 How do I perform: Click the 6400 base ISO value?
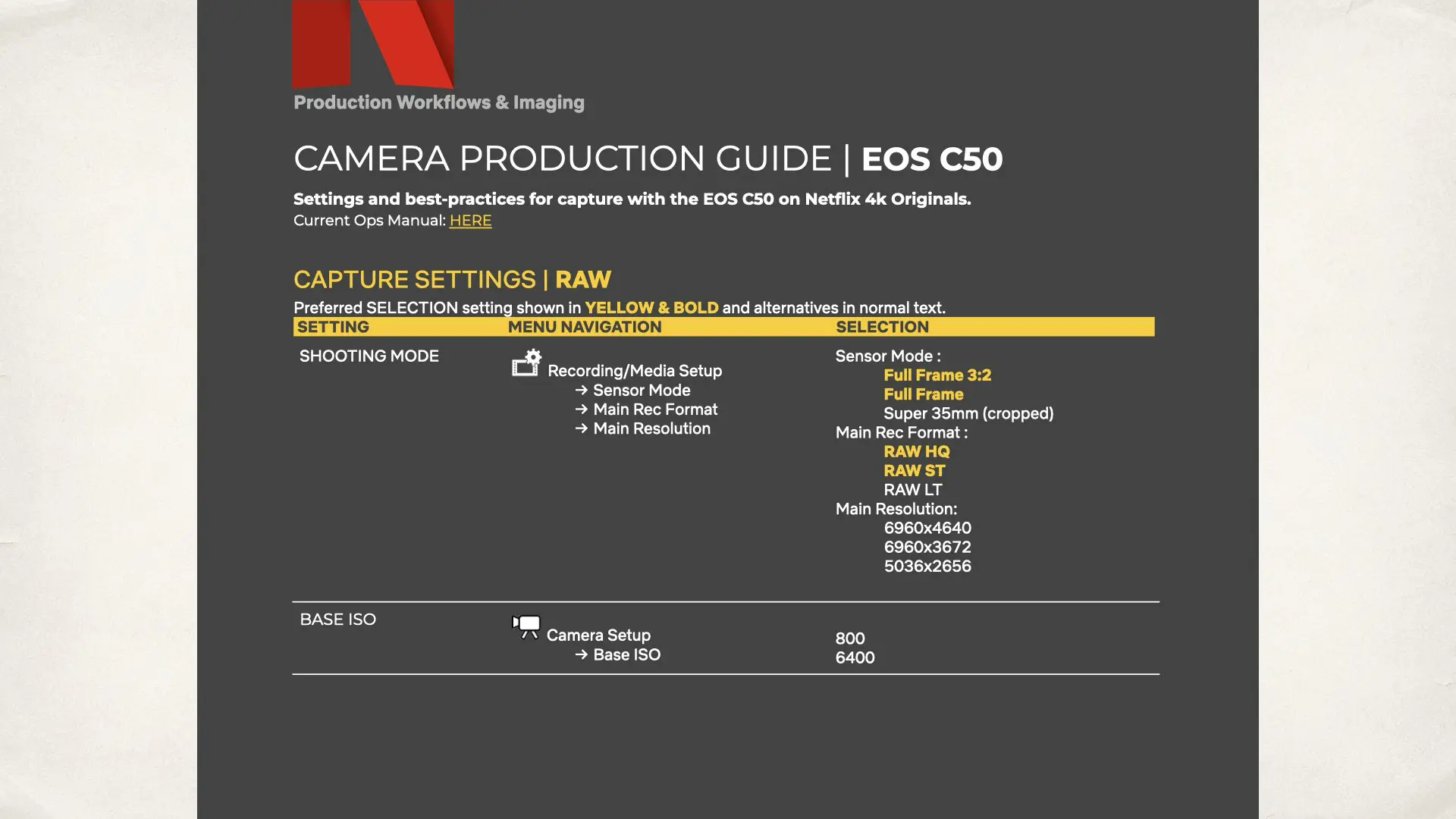pos(855,658)
